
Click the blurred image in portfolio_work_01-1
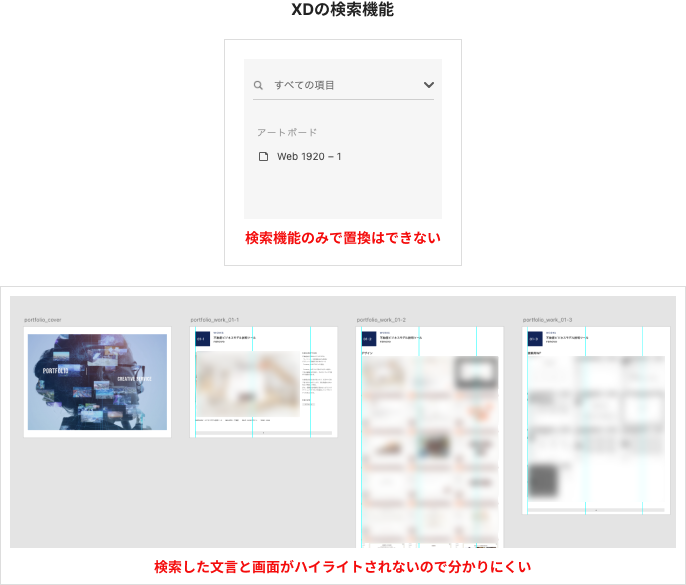tap(248, 384)
